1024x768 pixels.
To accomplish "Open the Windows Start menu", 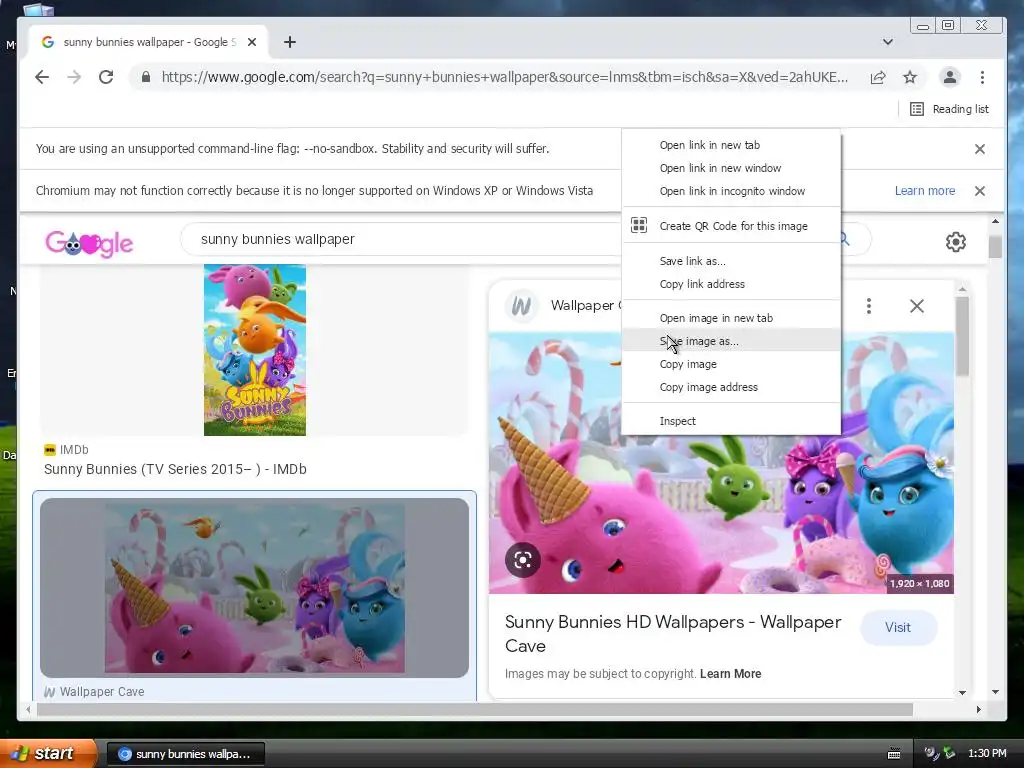I will 48,754.
